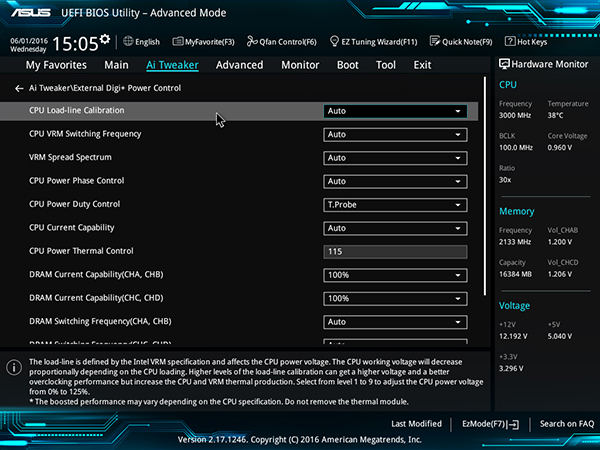Select CPU Power Duty Control label
Viewport: 600px width, 450px height.
pos(75,204)
